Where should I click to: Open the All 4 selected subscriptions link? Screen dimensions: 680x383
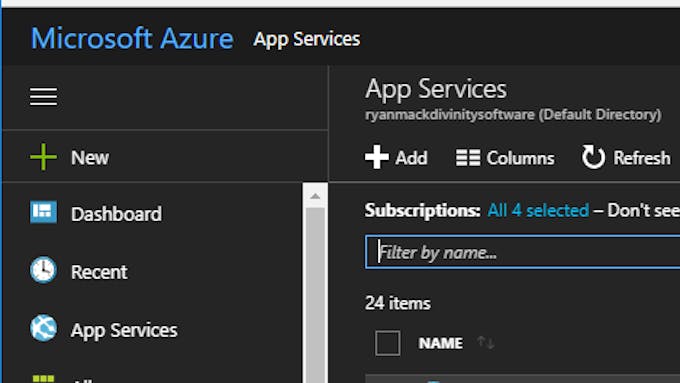(x=538, y=210)
